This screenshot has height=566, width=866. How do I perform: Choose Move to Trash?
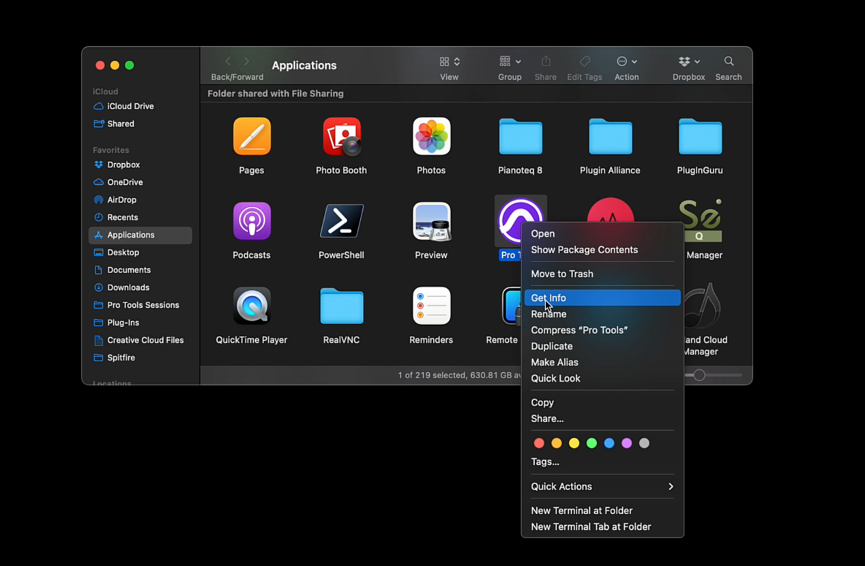[x=603, y=274]
